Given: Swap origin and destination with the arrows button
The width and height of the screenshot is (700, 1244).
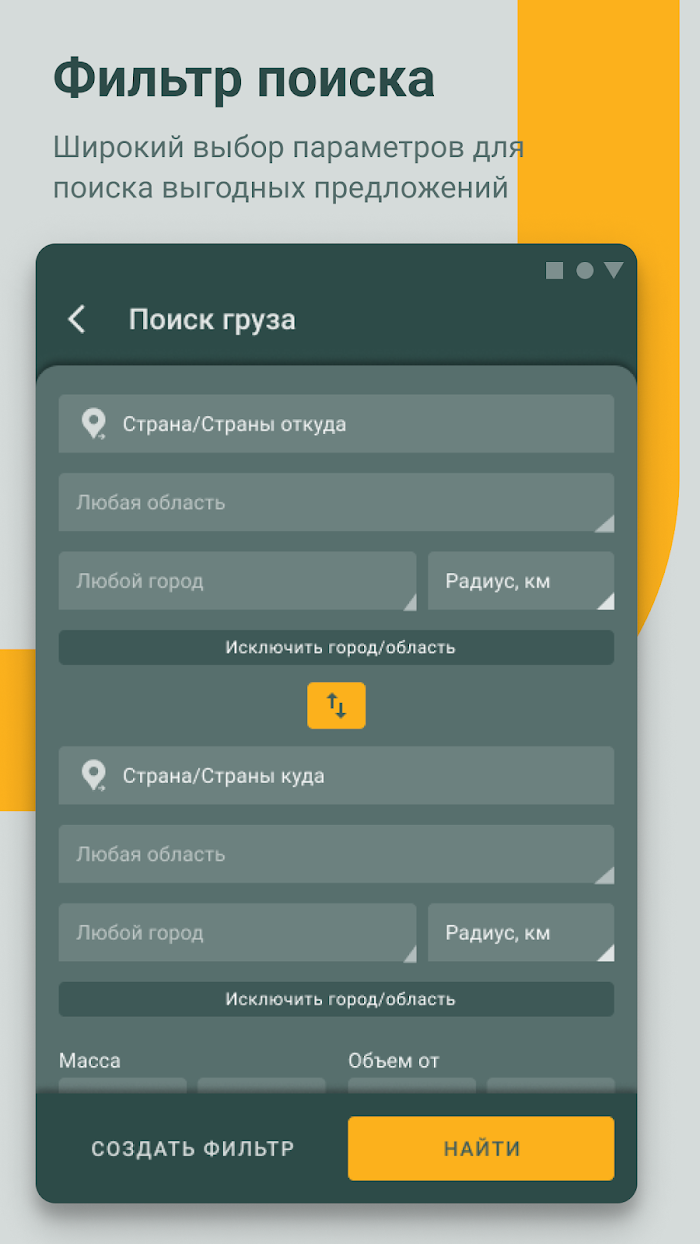Looking at the screenshot, I should [336, 706].
